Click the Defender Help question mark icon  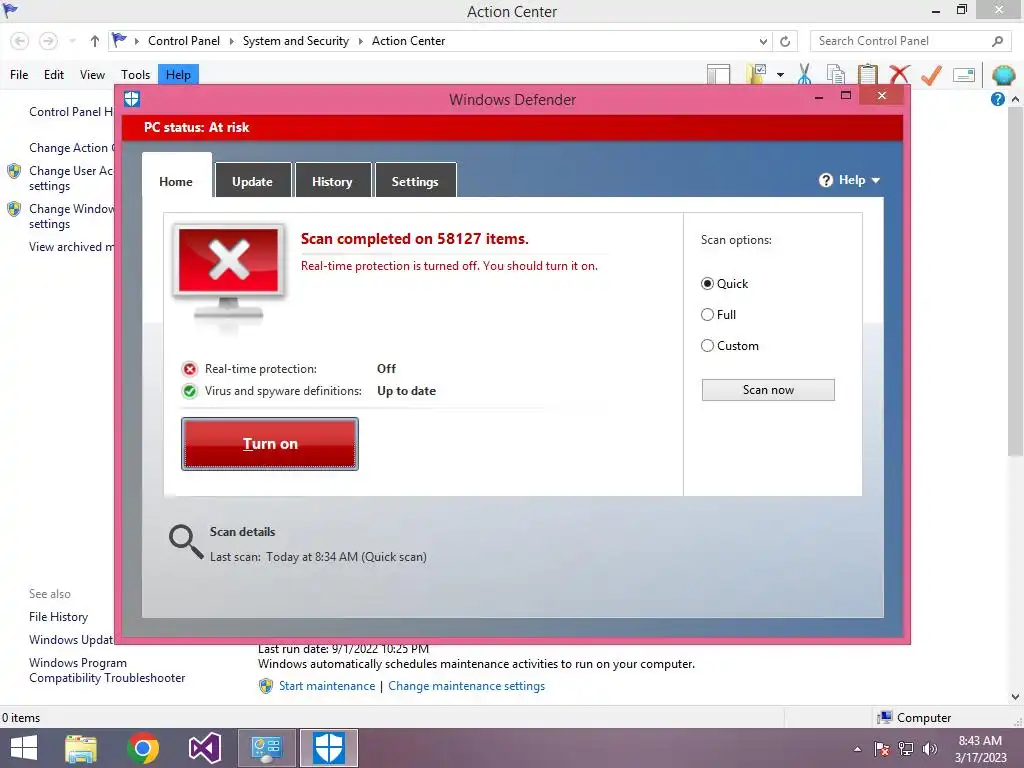tap(826, 180)
